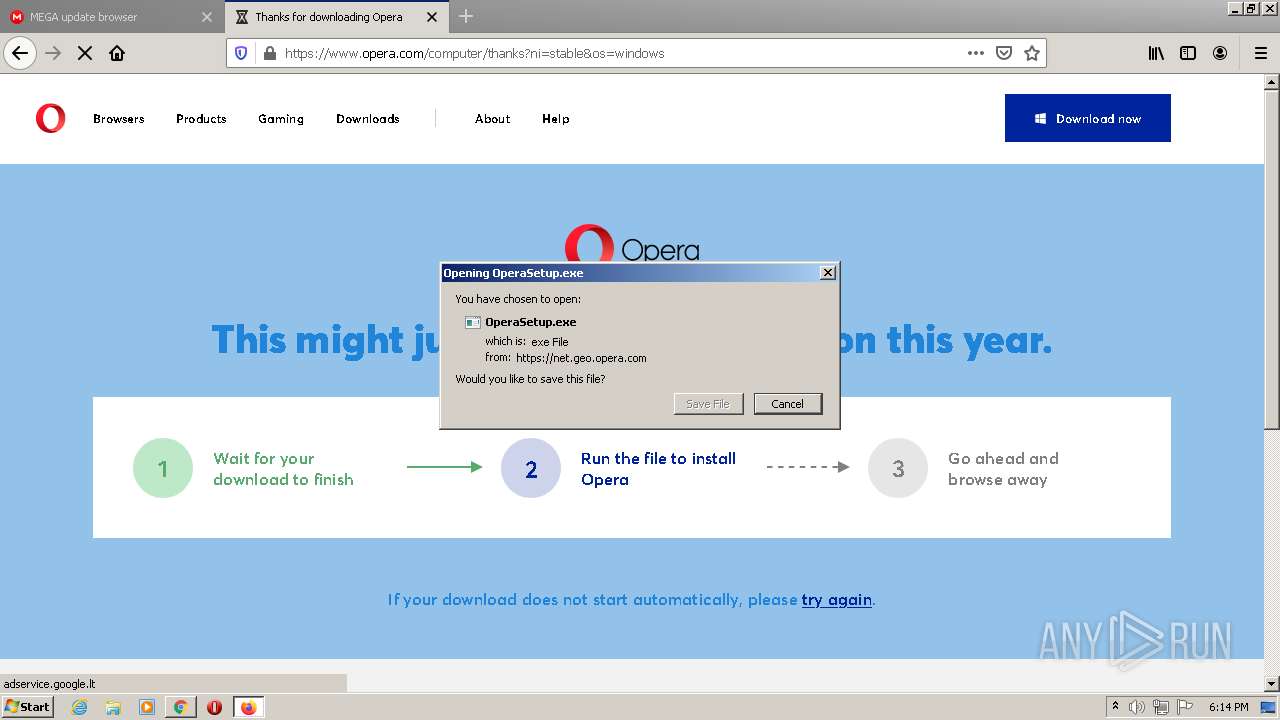Viewport: 1280px width, 720px height.
Task: Close the Opening OperaSetup.exe dialog
Action: click(x=828, y=273)
